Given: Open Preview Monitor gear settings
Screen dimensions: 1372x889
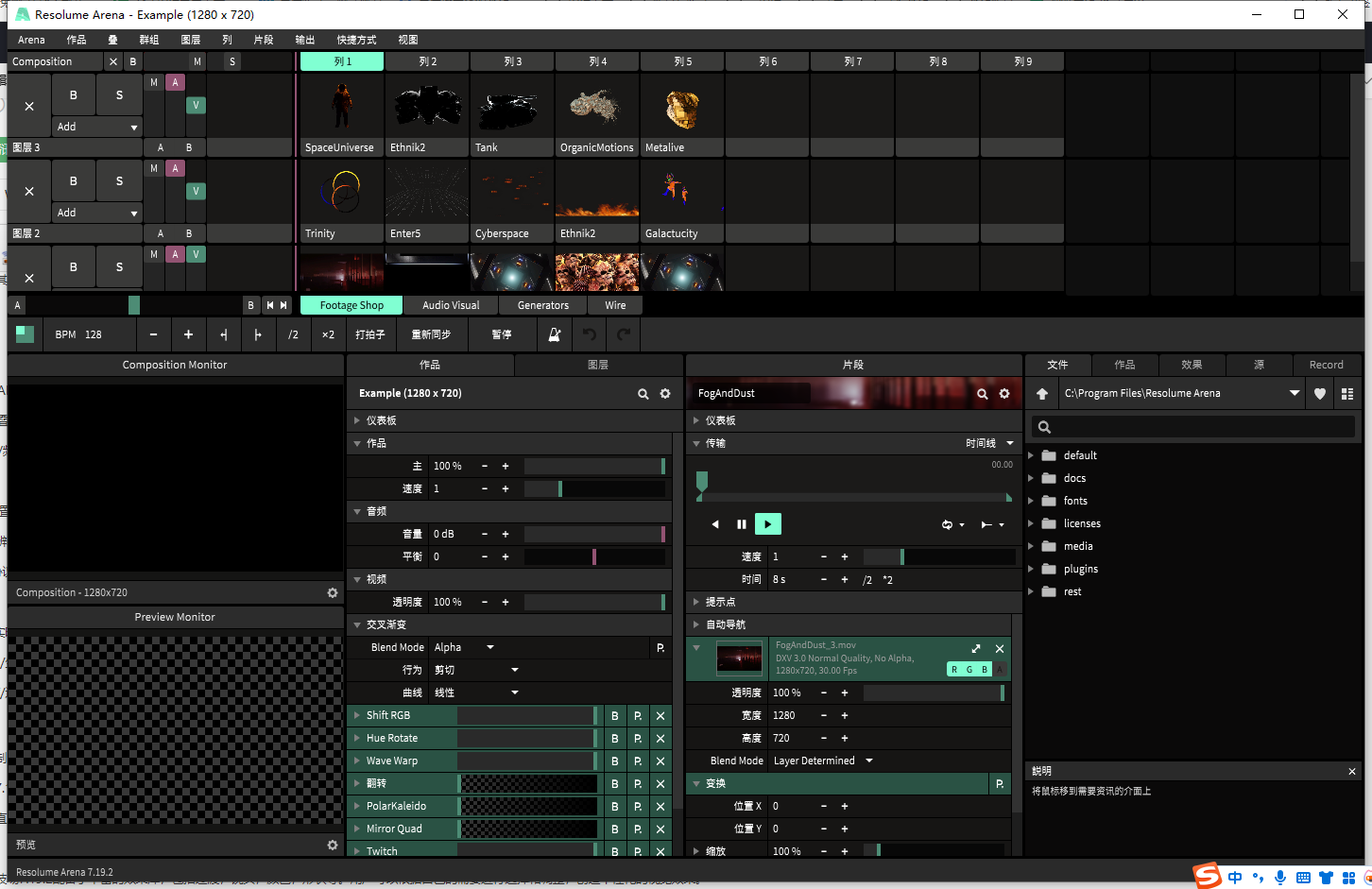Looking at the screenshot, I should [333, 846].
